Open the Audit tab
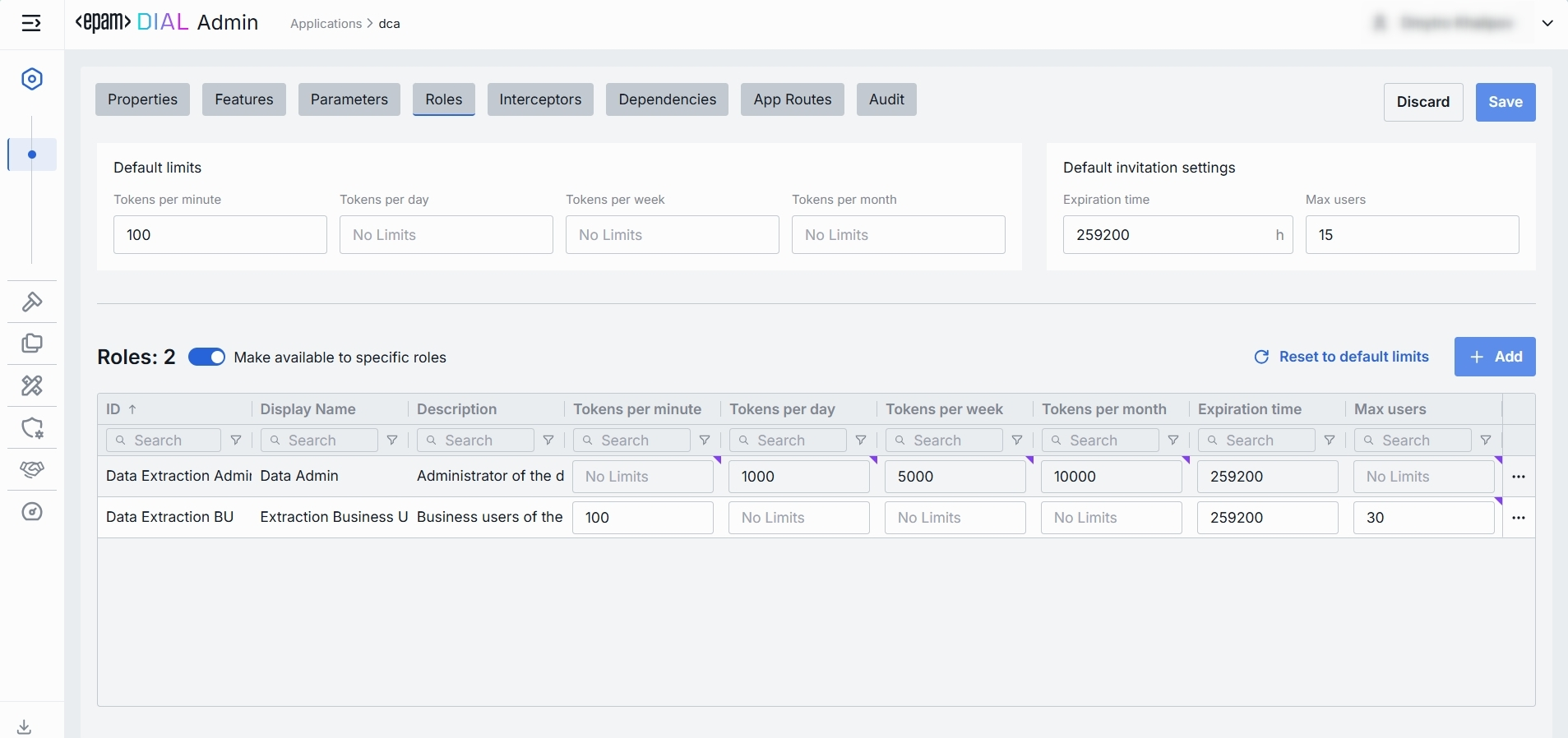The width and height of the screenshot is (1568, 738). 886,99
